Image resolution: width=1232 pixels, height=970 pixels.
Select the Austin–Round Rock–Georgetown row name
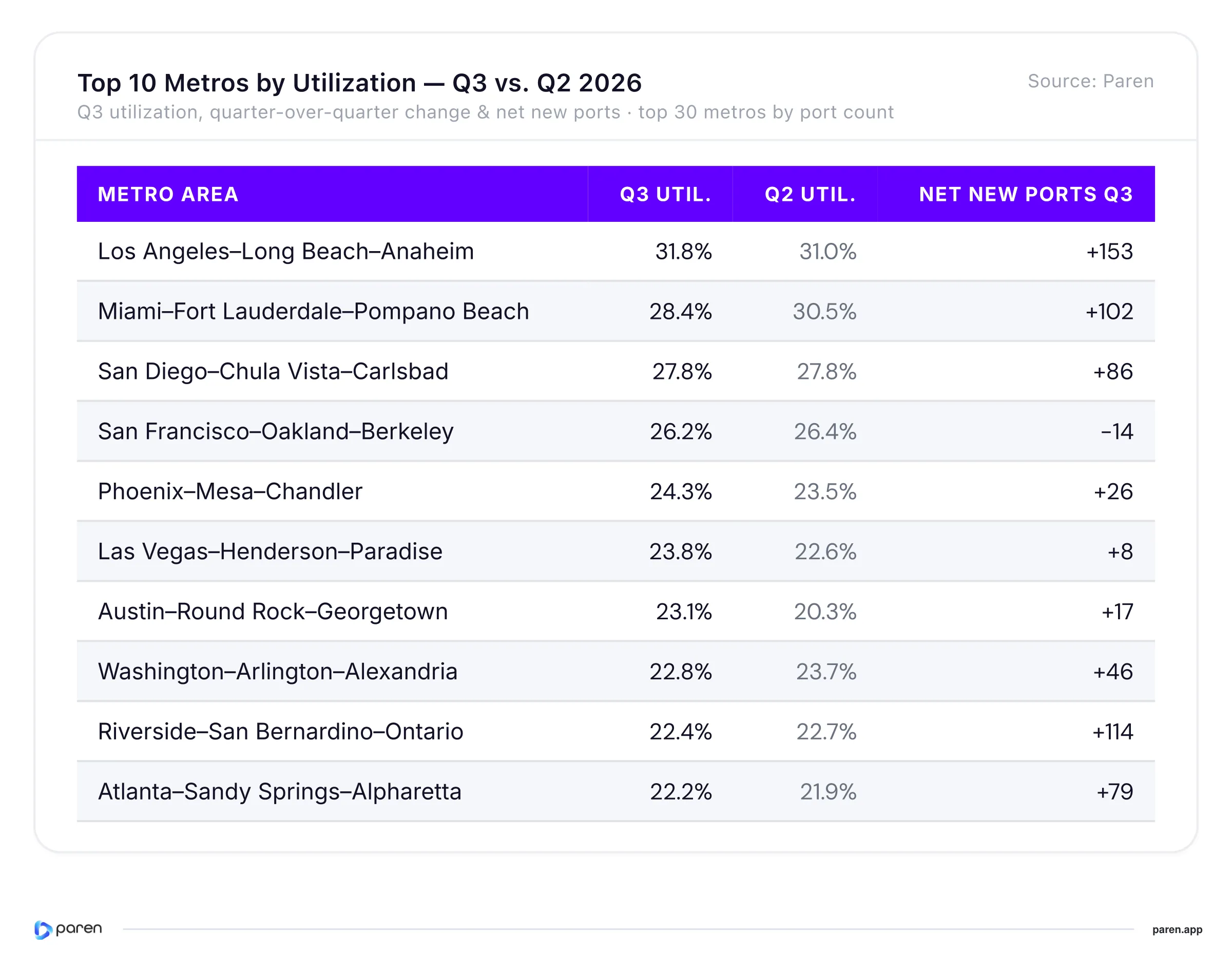(x=273, y=612)
